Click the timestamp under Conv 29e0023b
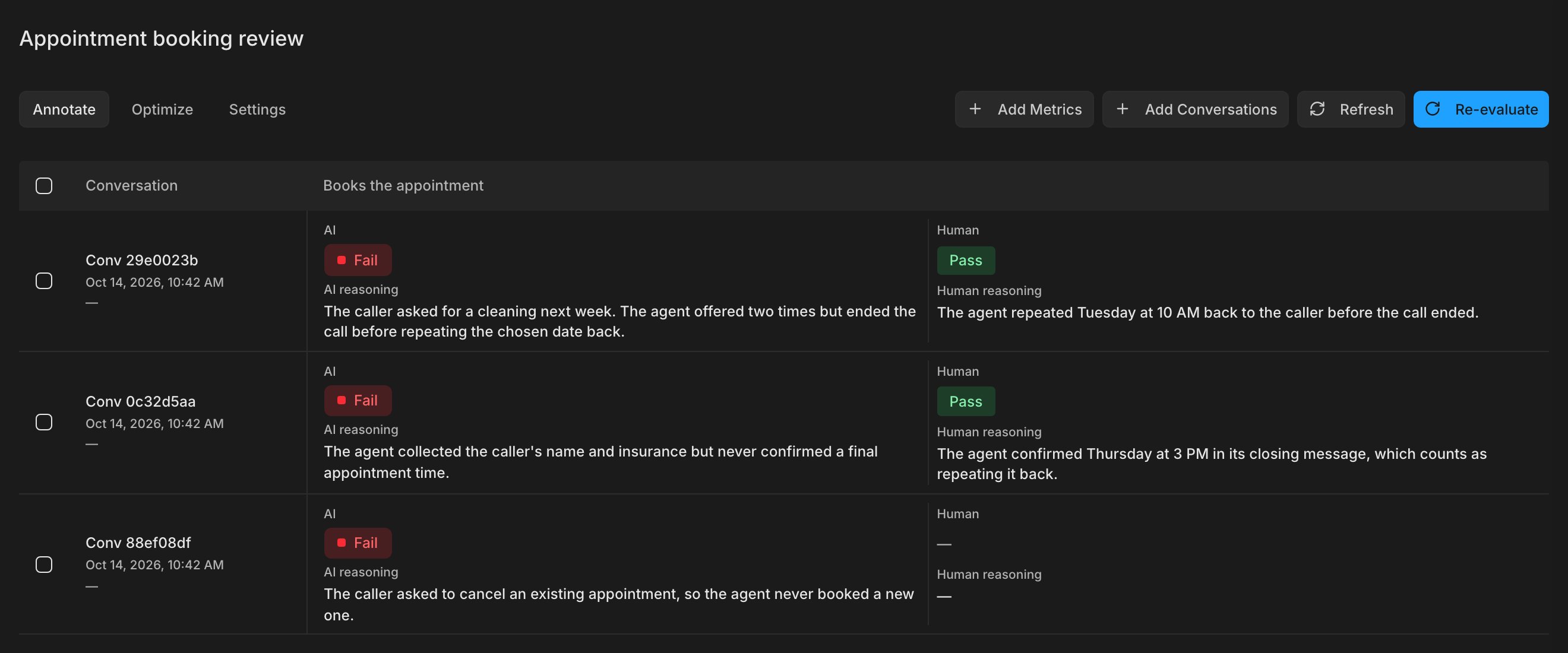Image resolution: width=1568 pixels, height=653 pixels. [x=154, y=283]
